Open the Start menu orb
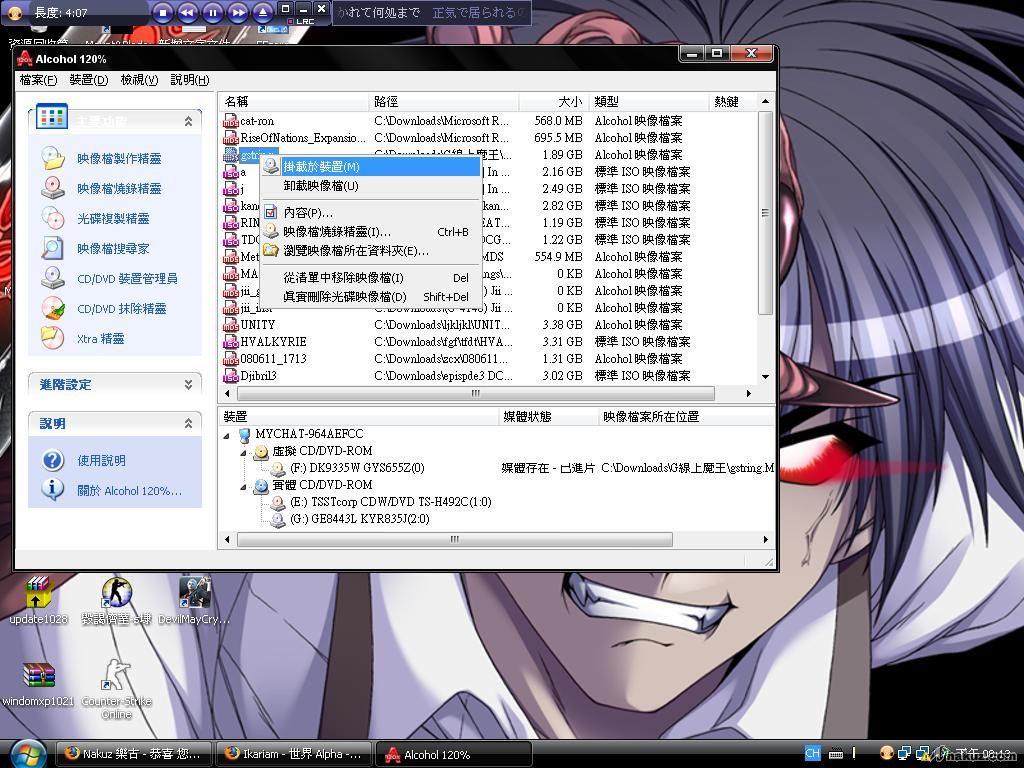The height and width of the screenshot is (768, 1024). (28, 754)
